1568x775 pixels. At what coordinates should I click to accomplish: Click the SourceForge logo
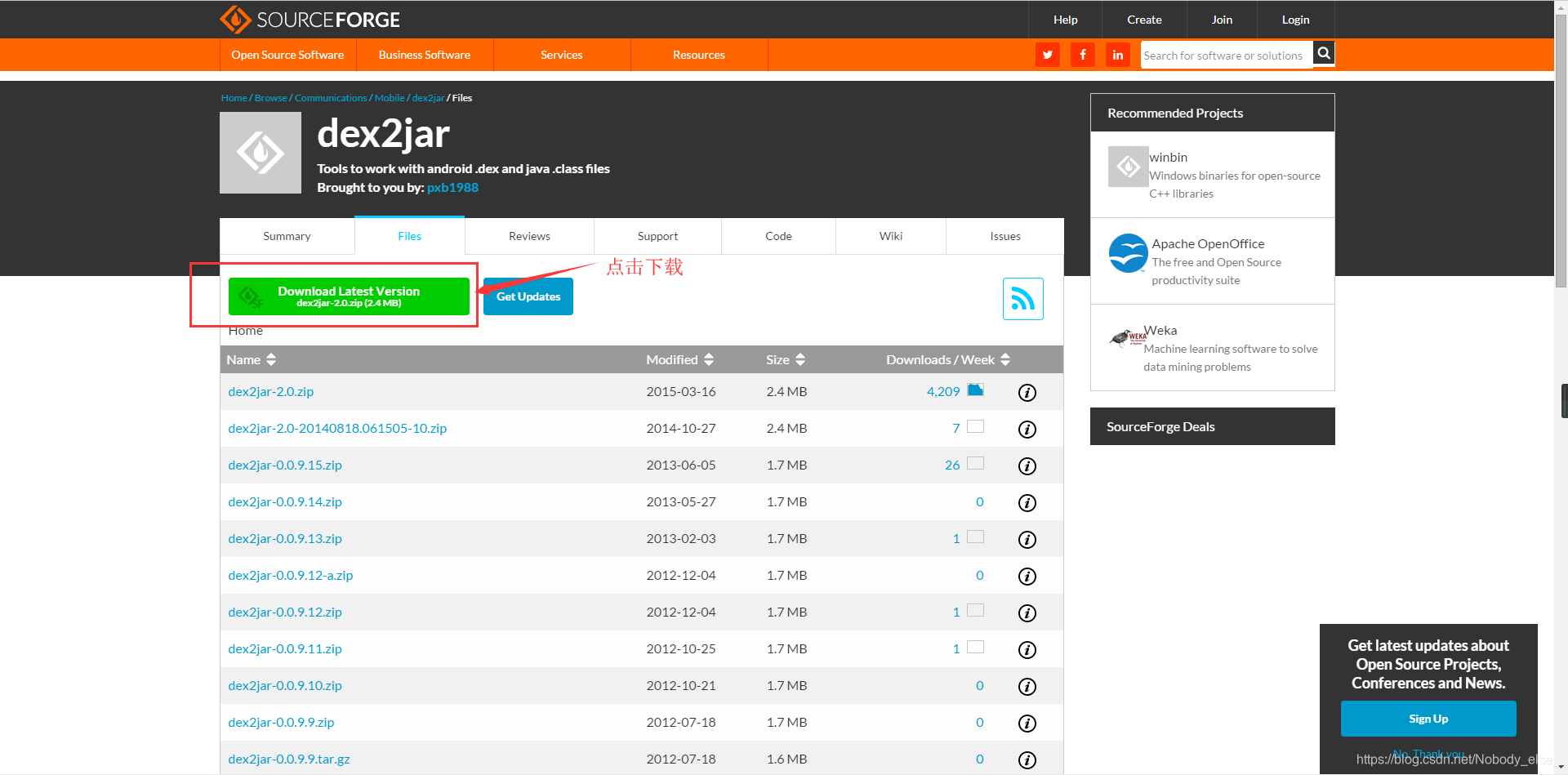(310, 20)
